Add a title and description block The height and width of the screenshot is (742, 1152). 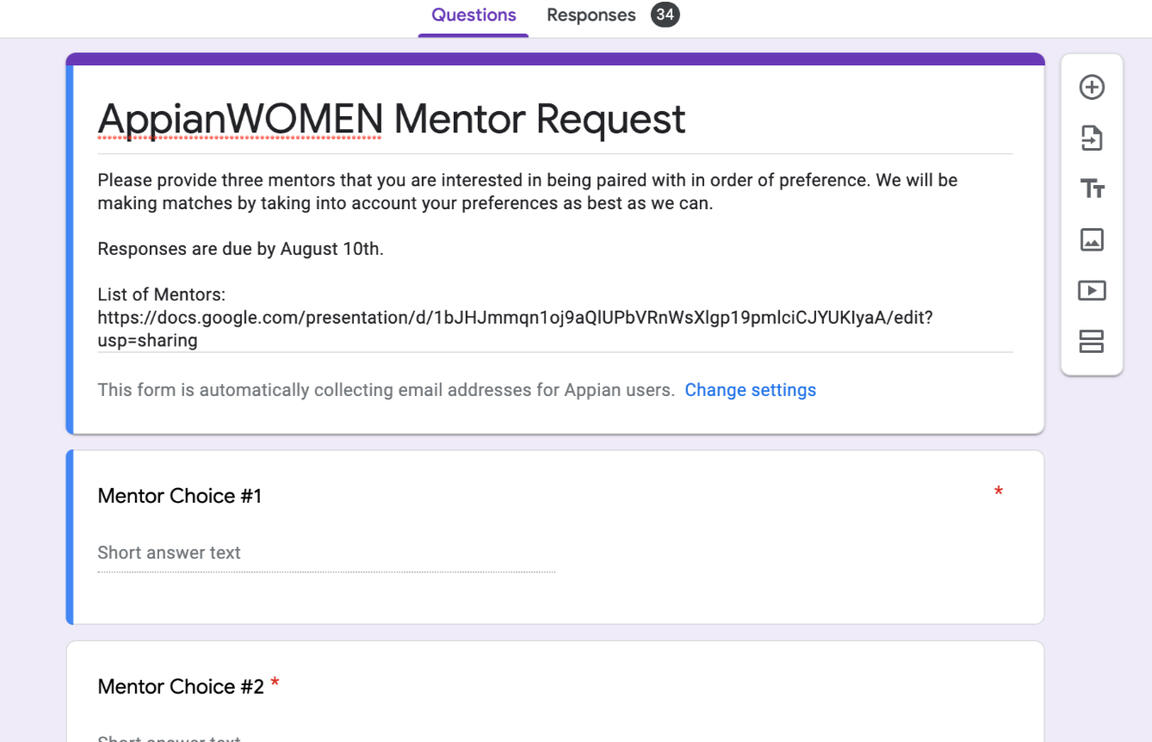click(x=1091, y=189)
